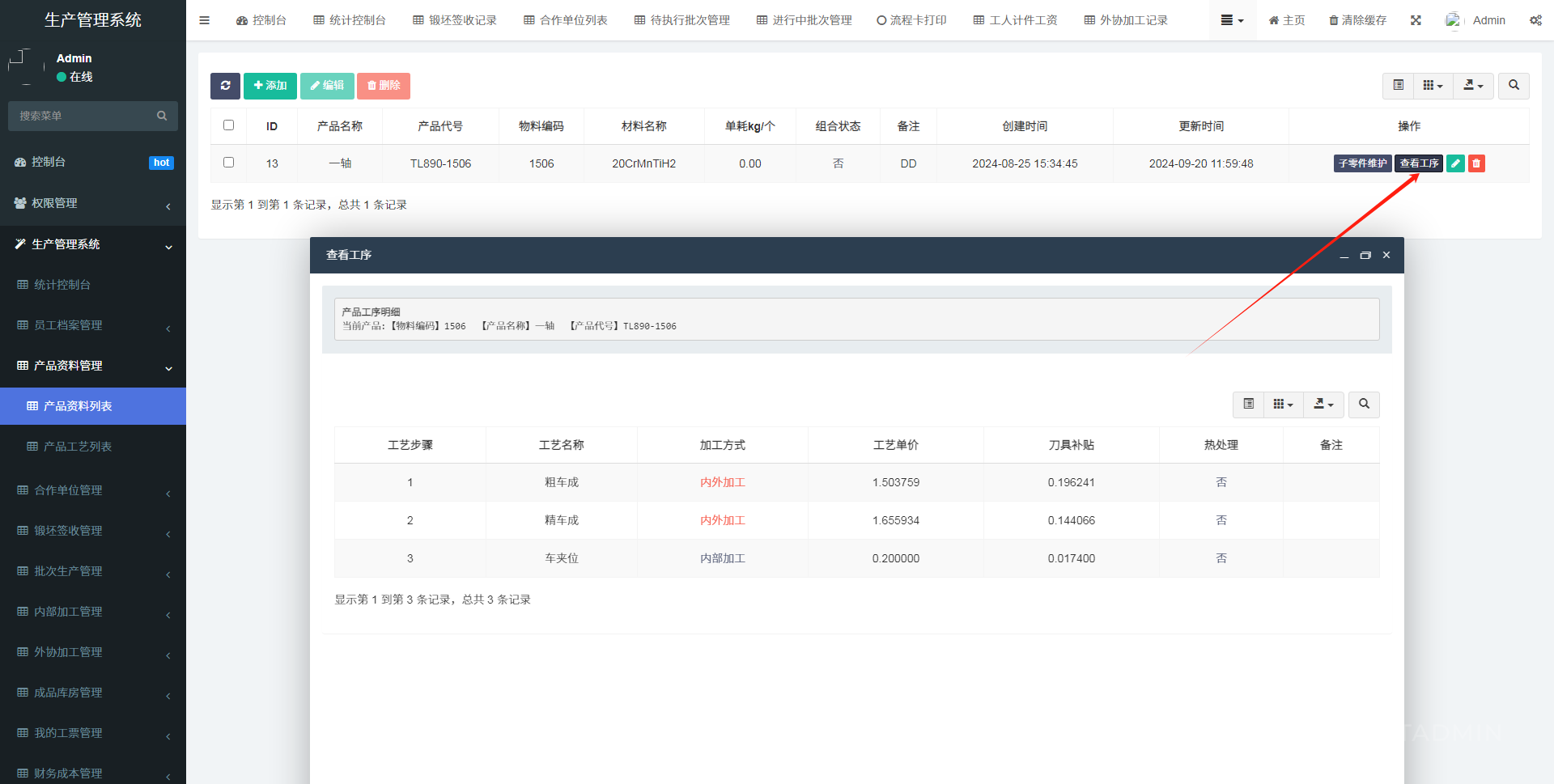Open the columns dropdown in main table toolbar
The height and width of the screenshot is (784, 1554).
(x=1433, y=86)
